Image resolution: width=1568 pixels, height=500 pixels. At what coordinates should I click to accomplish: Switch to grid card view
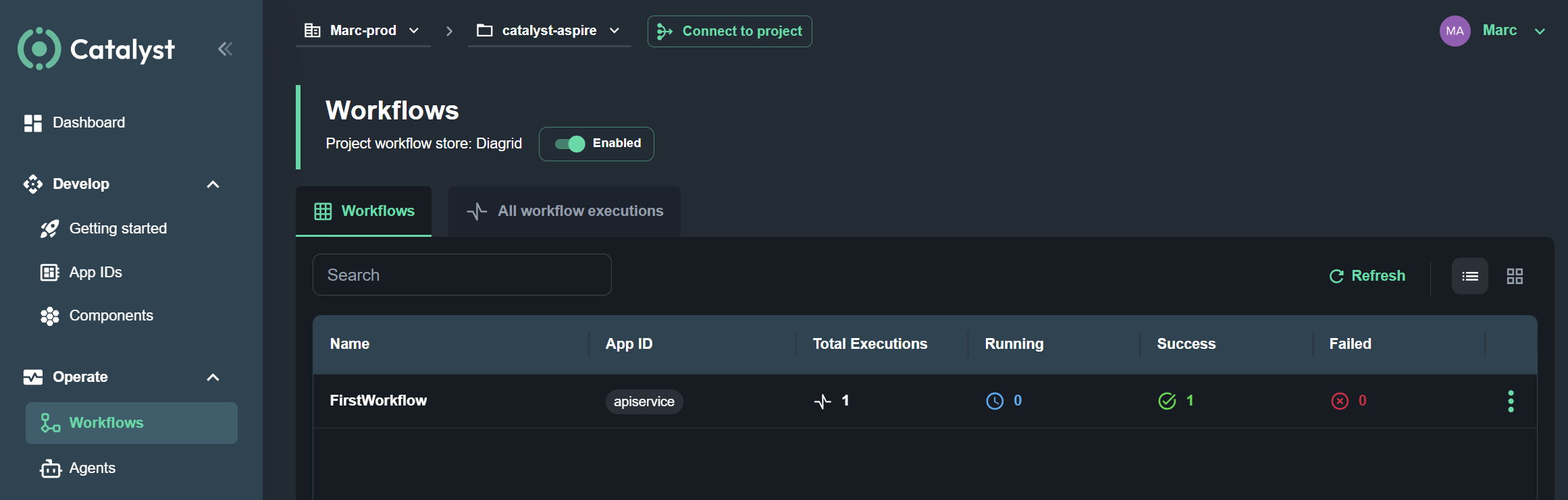click(x=1515, y=276)
